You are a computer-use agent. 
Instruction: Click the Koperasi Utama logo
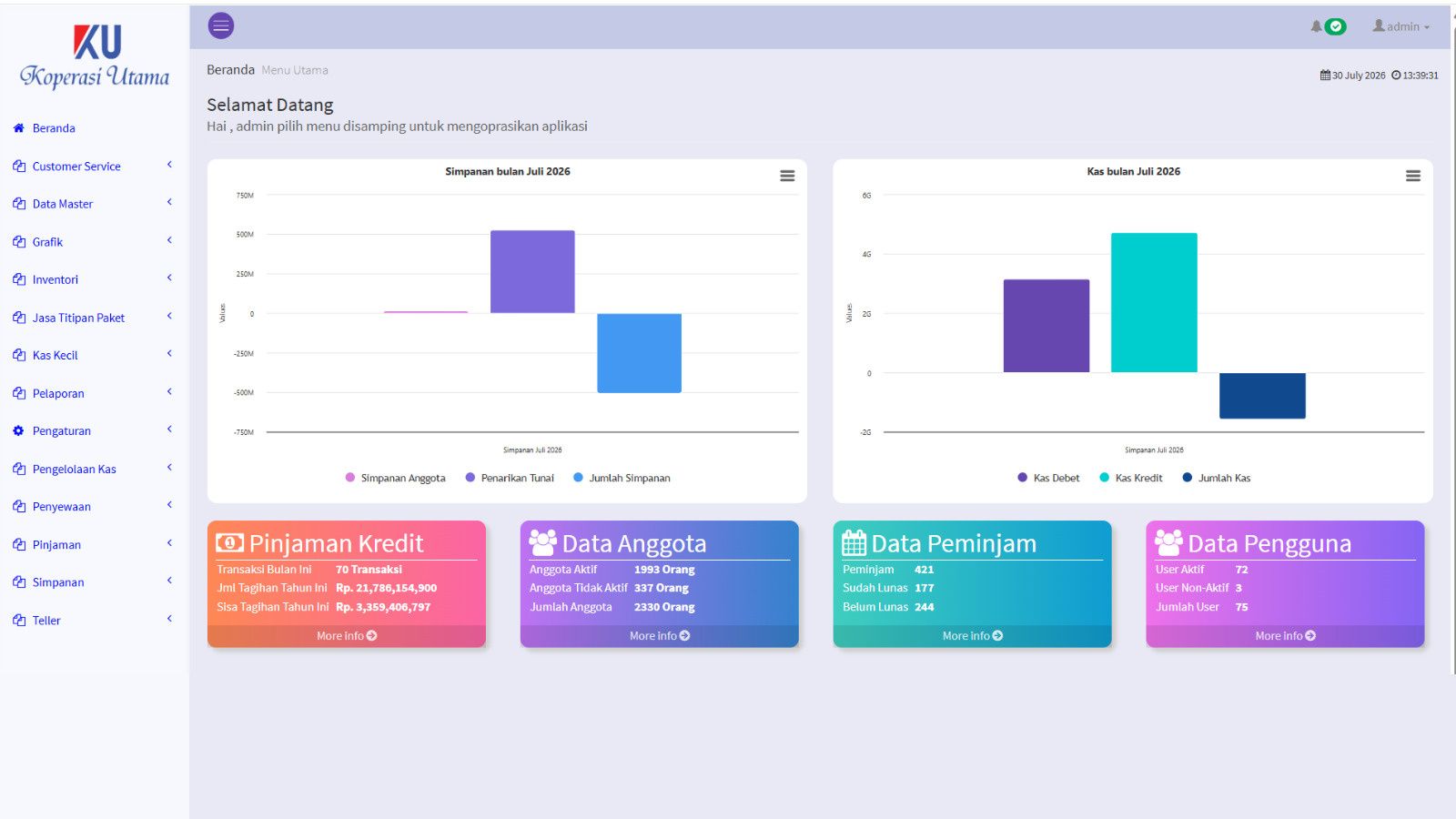tap(95, 57)
